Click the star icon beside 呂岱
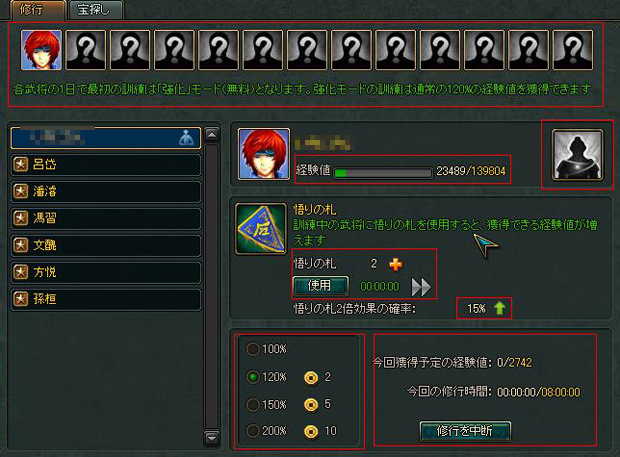Viewport: 620px width, 457px height. [21, 164]
